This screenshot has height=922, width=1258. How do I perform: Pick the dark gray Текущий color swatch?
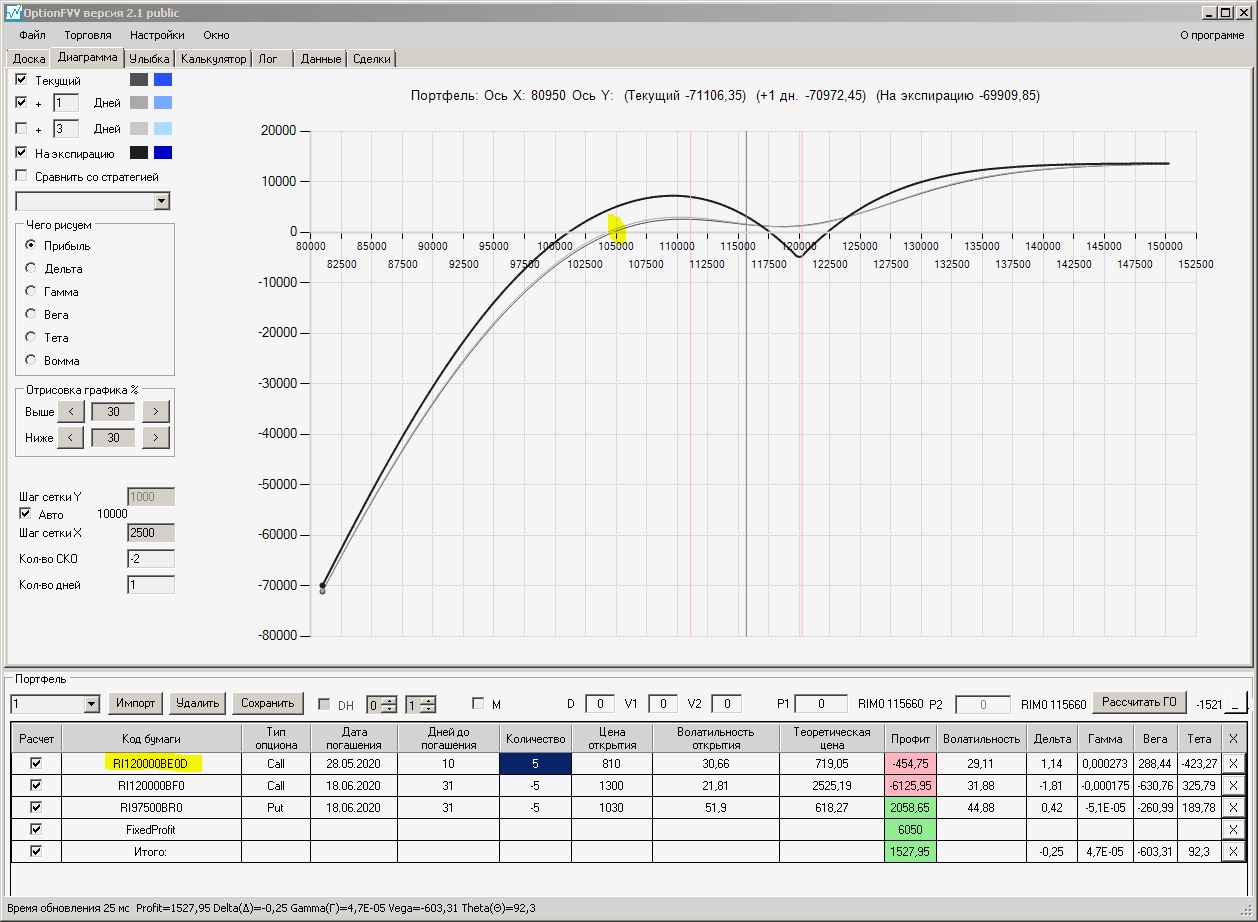(139, 80)
